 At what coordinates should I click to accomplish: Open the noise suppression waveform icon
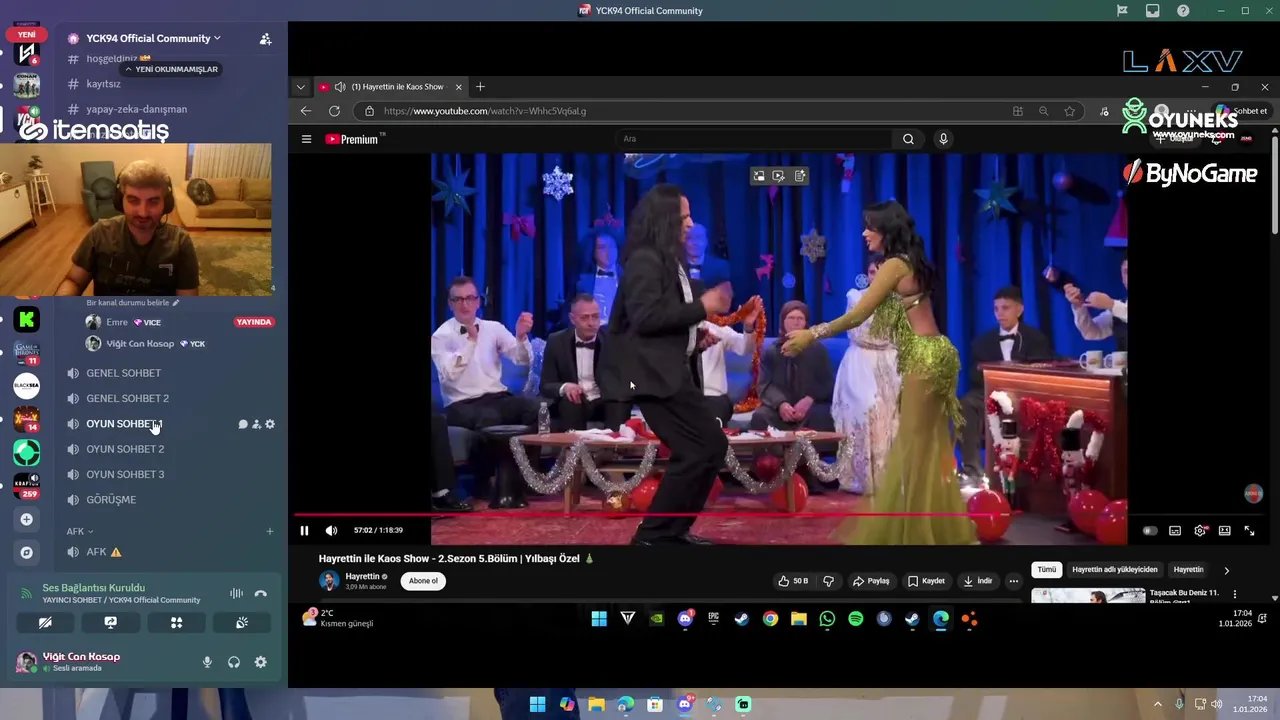coord(236,593)
